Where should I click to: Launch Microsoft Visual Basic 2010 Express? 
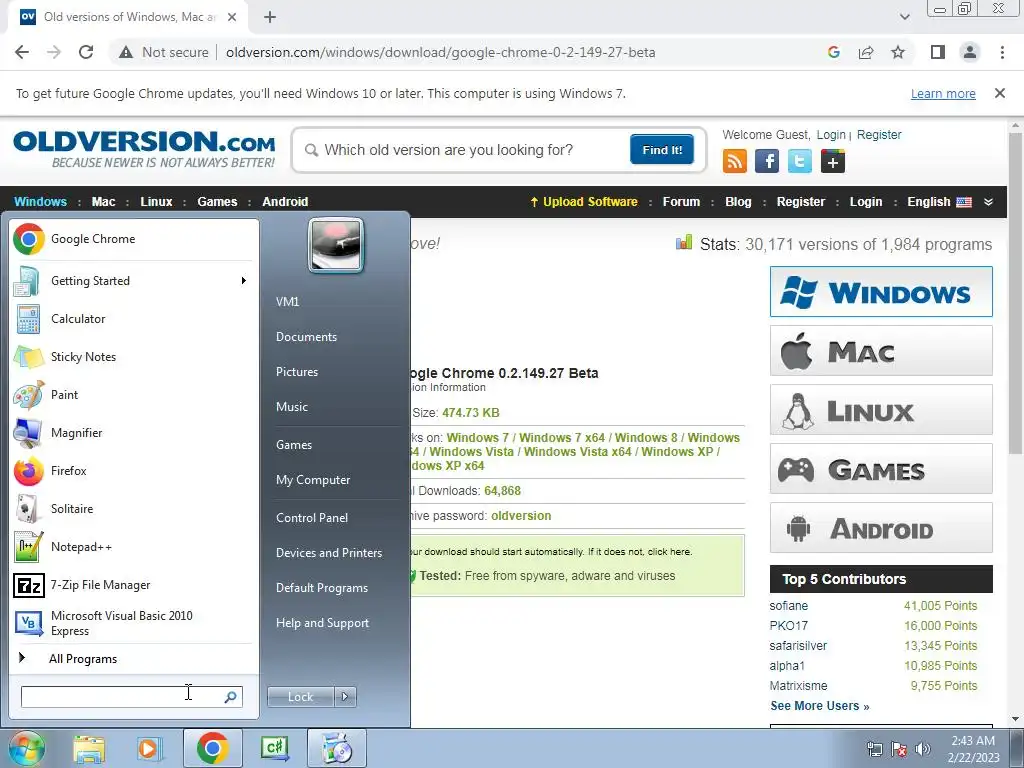[x=133, y=623]
